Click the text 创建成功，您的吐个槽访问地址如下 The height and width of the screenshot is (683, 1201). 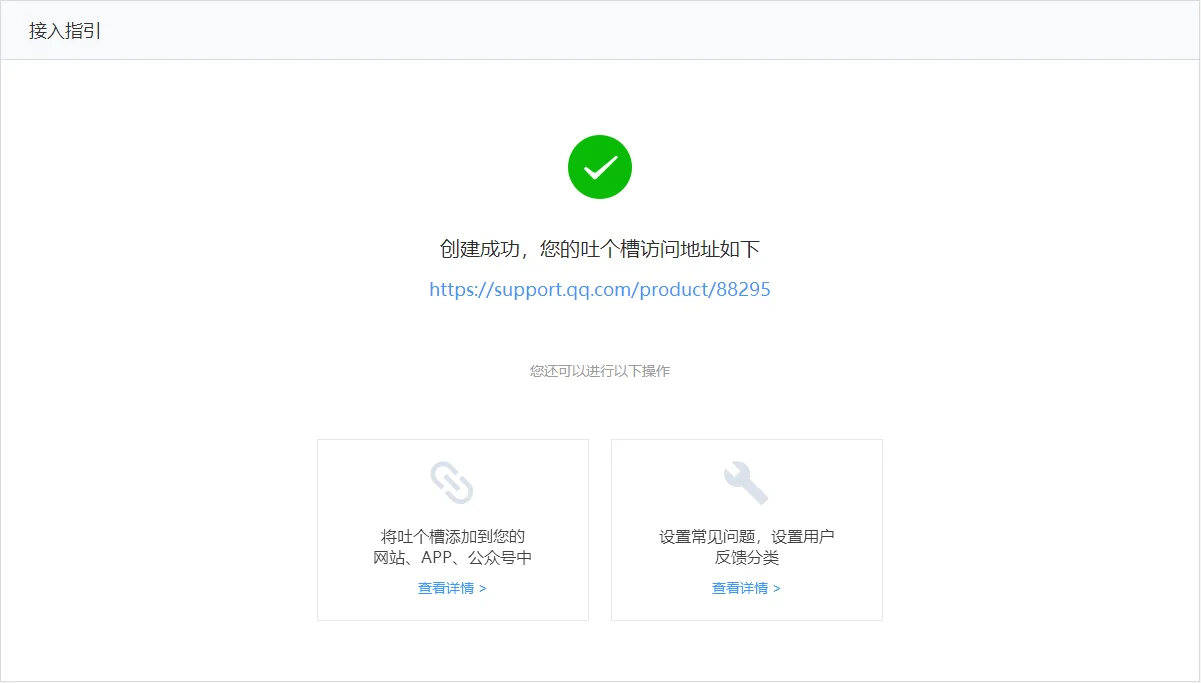coord(599,248)
